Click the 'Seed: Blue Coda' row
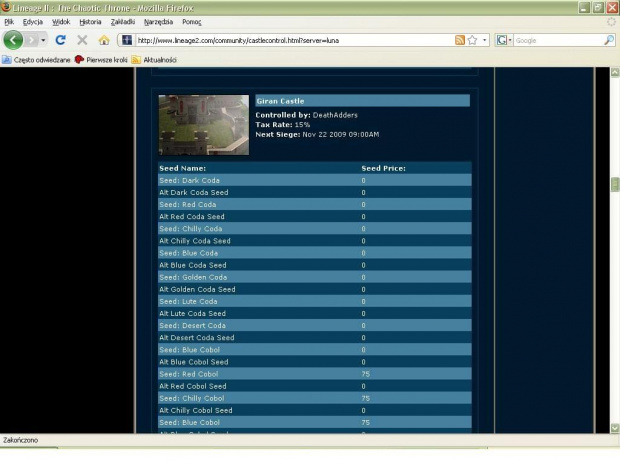The image size is (620, 460). [315, 253]
